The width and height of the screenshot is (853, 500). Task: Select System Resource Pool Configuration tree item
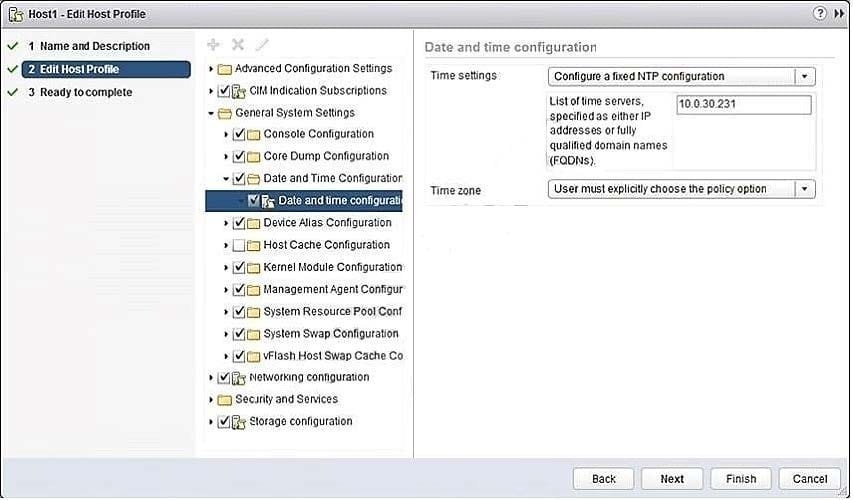(333, 312)
